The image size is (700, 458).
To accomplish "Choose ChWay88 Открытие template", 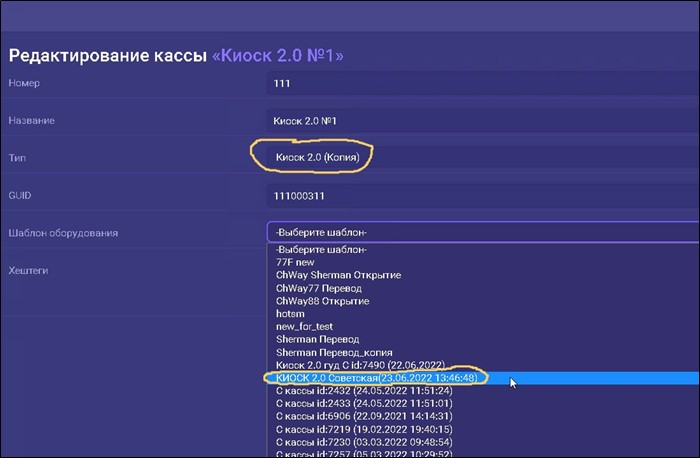I will 483,301.
